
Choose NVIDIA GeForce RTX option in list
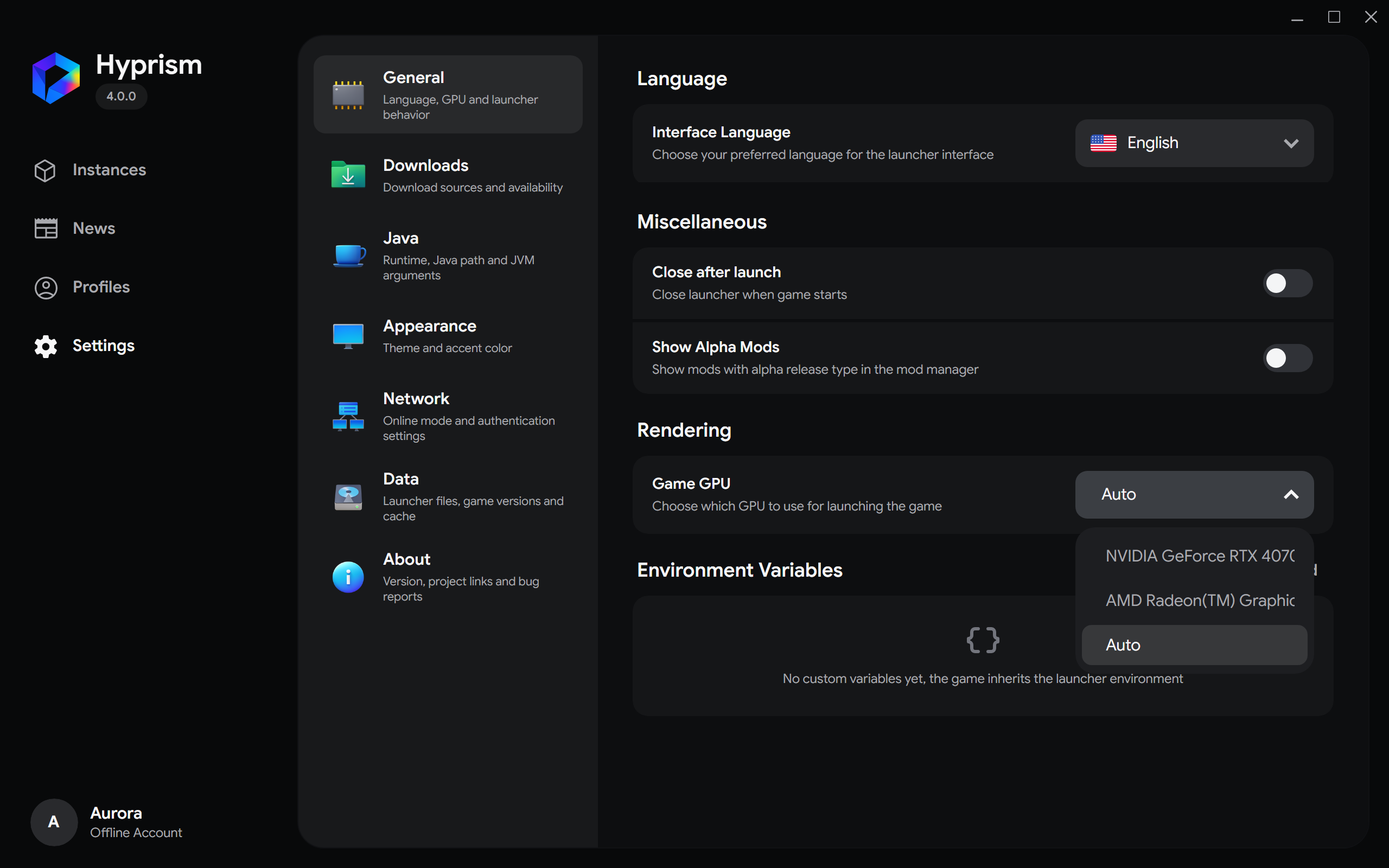click(x=1194, y=556)
